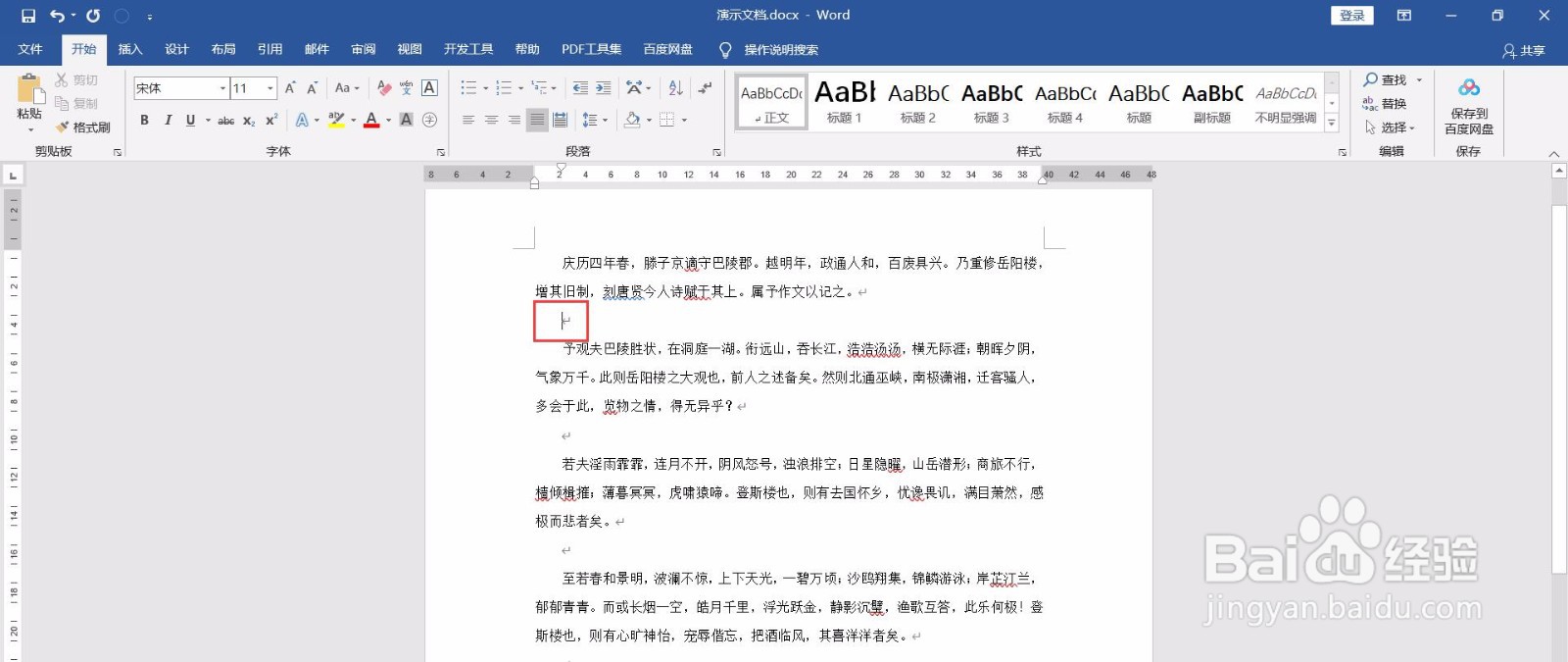This screenshot has width=1568, height=662.
Task: Toggle bold formatting
Action: pos(145,120)
